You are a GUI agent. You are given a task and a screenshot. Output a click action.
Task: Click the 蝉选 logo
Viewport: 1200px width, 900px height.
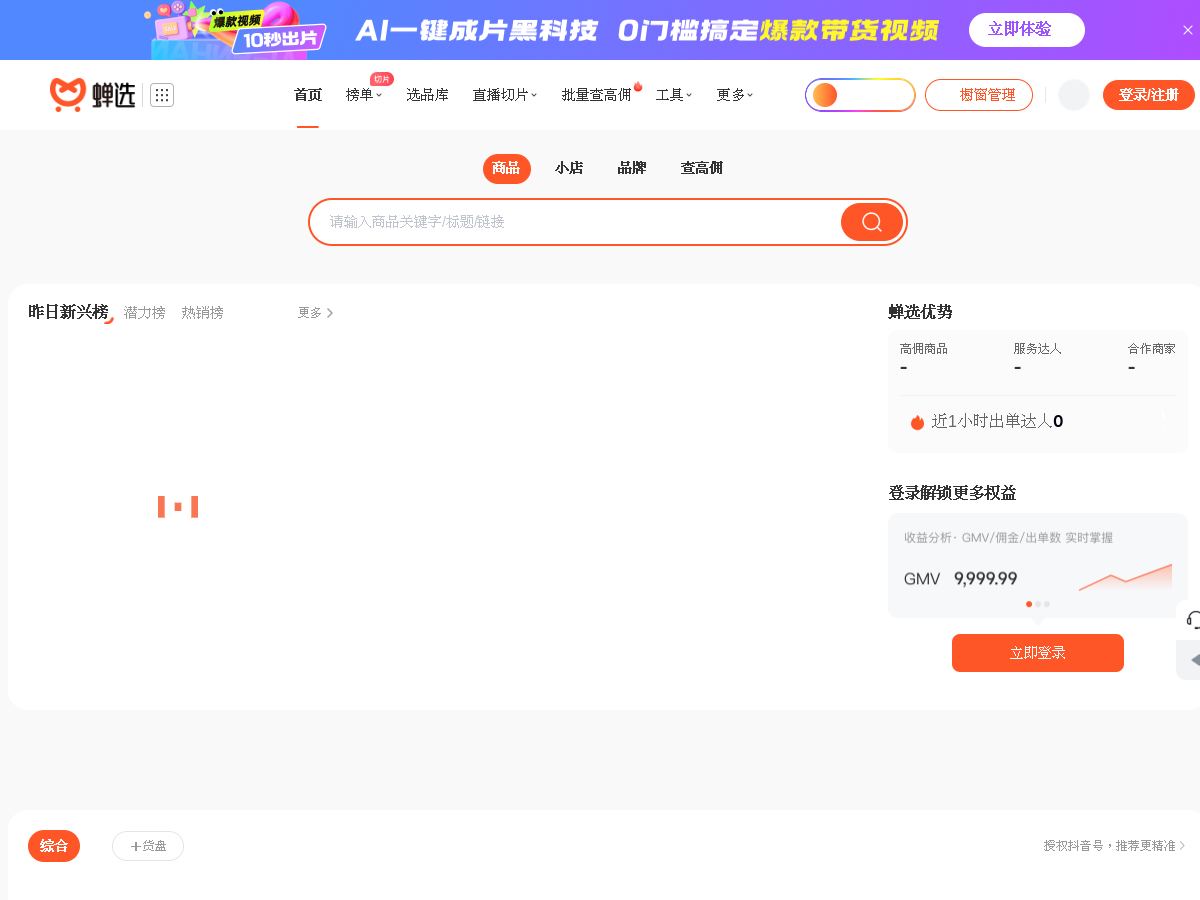(92, 95)
